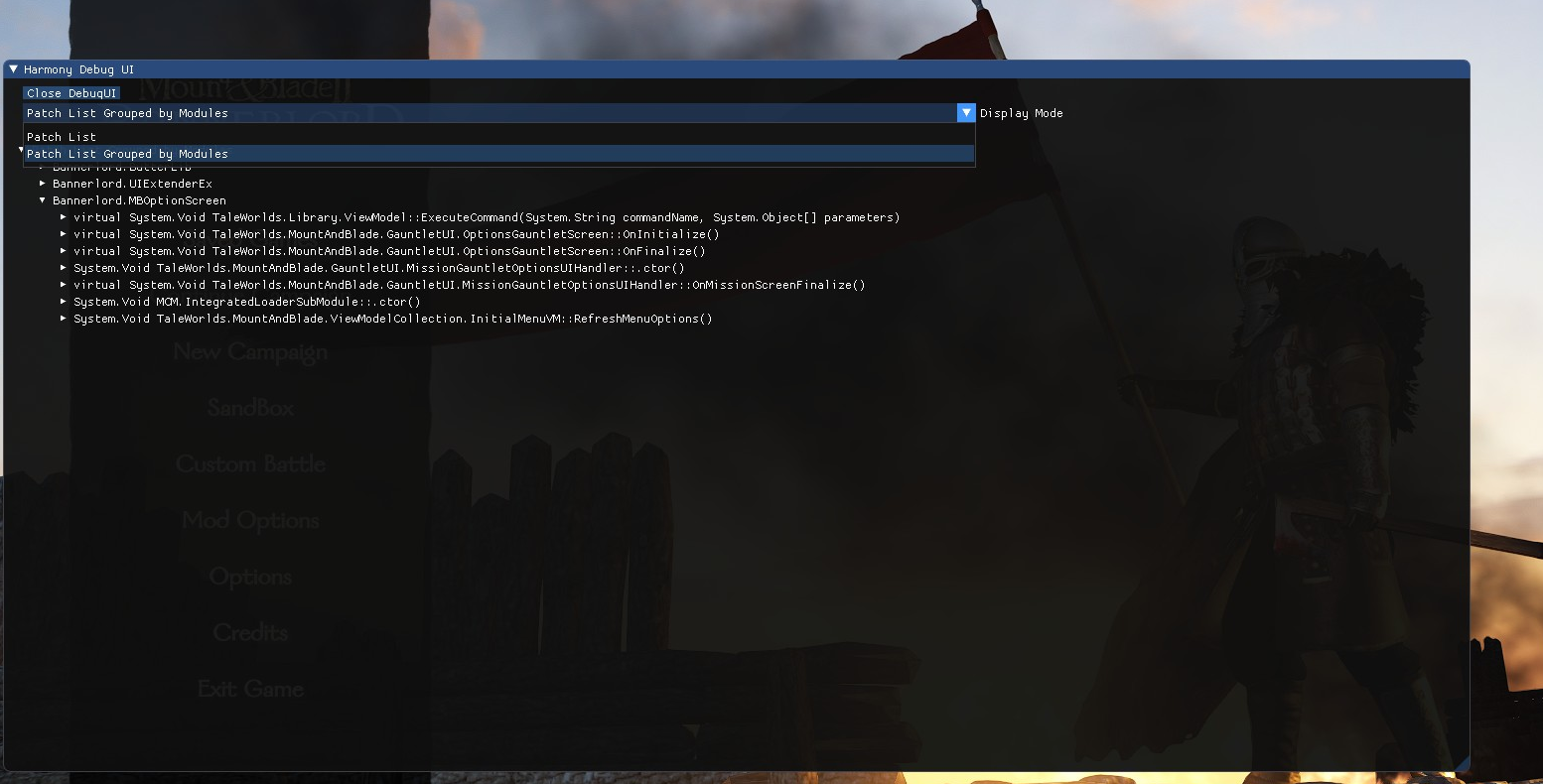
Task: Collapse the Bannerlord.MBOptionScreen tree node
Action: [x=43, y=200]
